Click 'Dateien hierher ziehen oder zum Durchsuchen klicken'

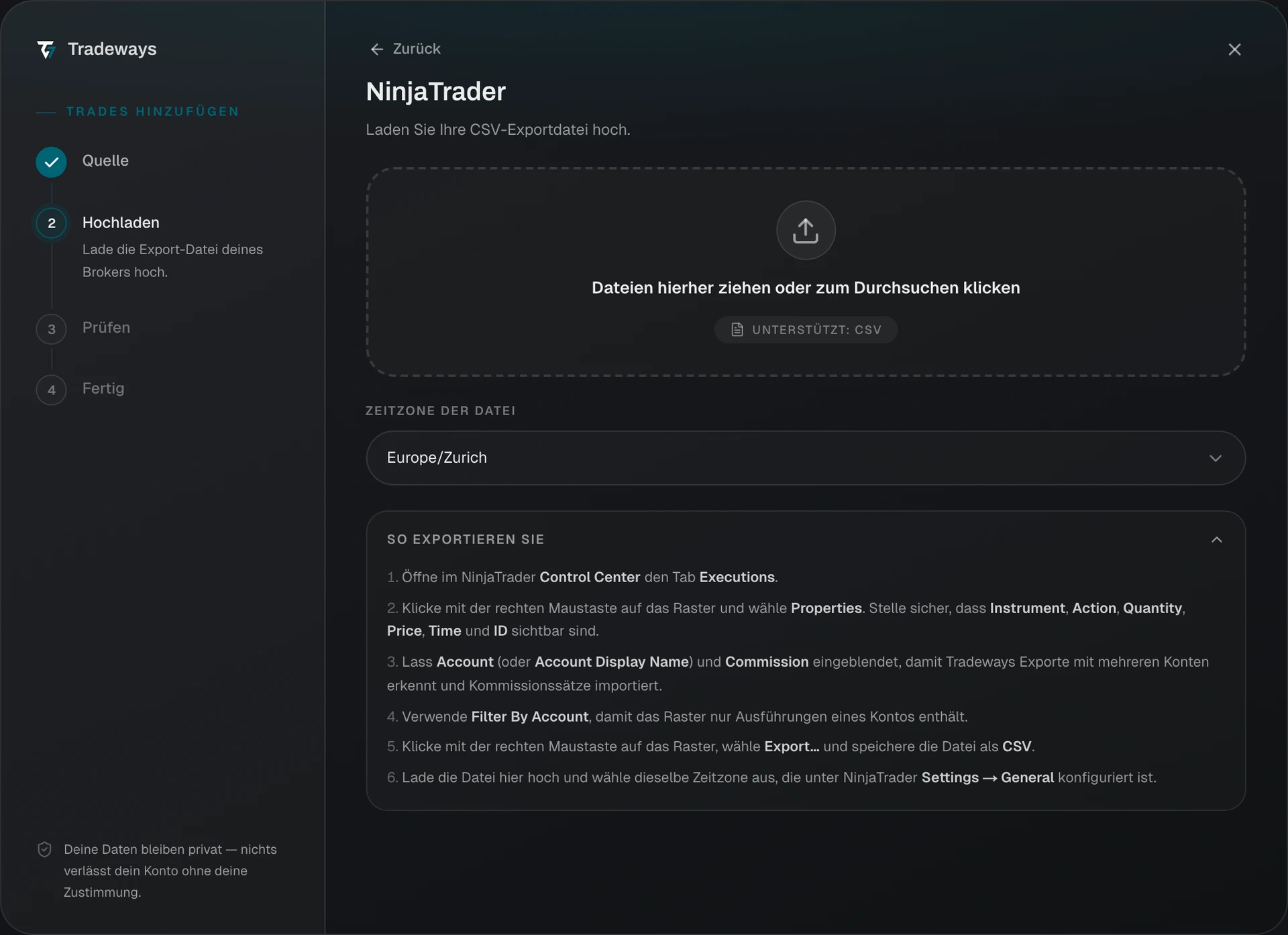[x=806, y=288]
